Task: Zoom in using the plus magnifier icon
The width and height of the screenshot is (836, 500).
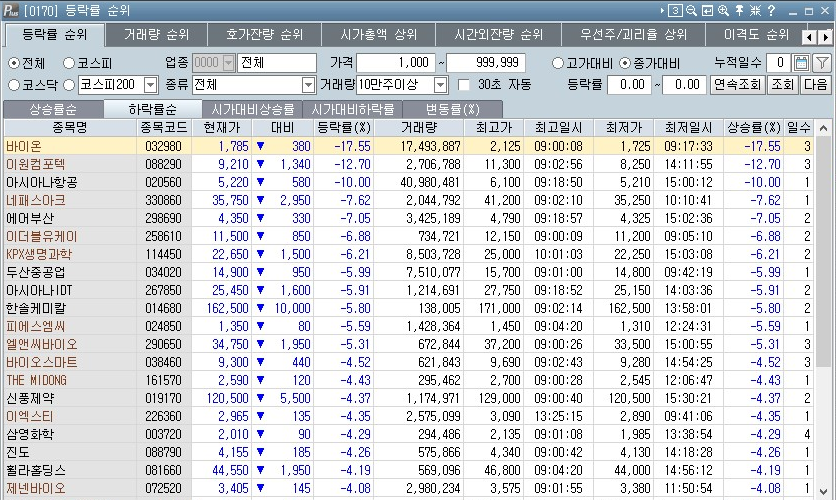Action: point(724,10)
